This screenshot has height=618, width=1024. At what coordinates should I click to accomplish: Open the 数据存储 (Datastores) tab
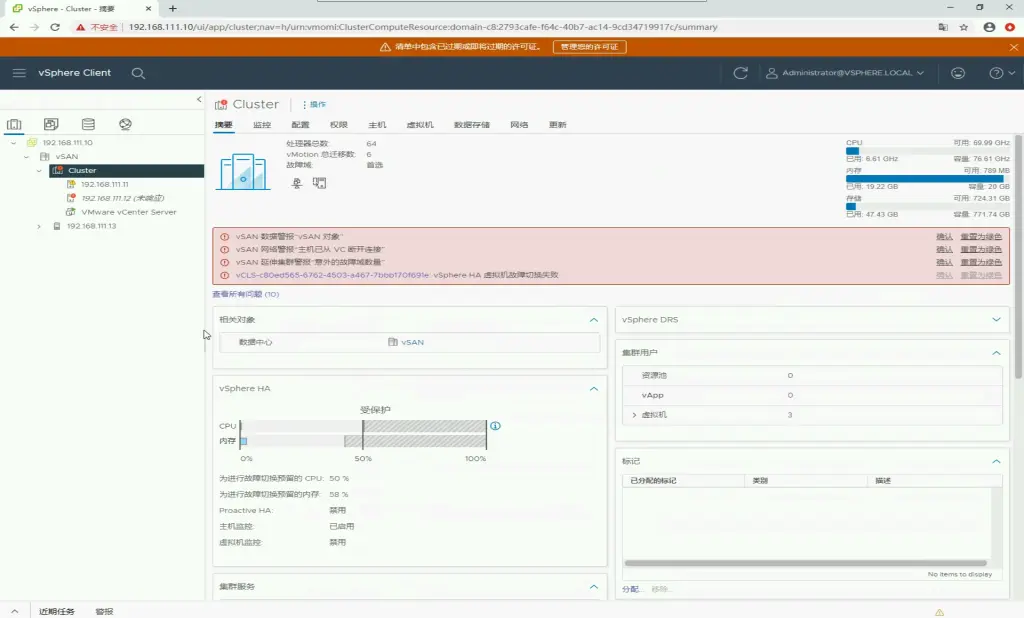(x=471, y=125)
